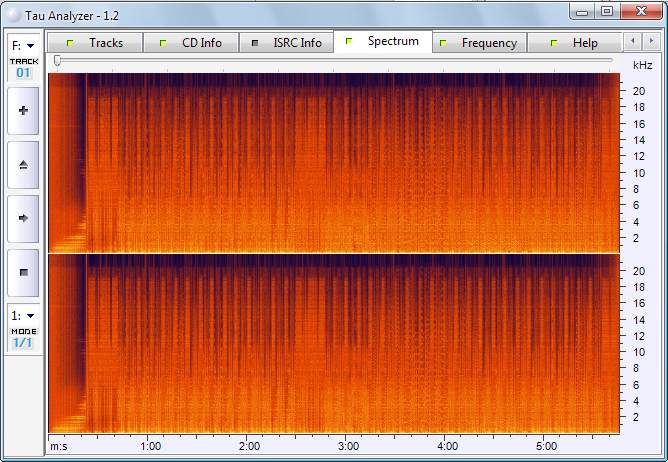Open the Help tab

click(x=575, y=43)
